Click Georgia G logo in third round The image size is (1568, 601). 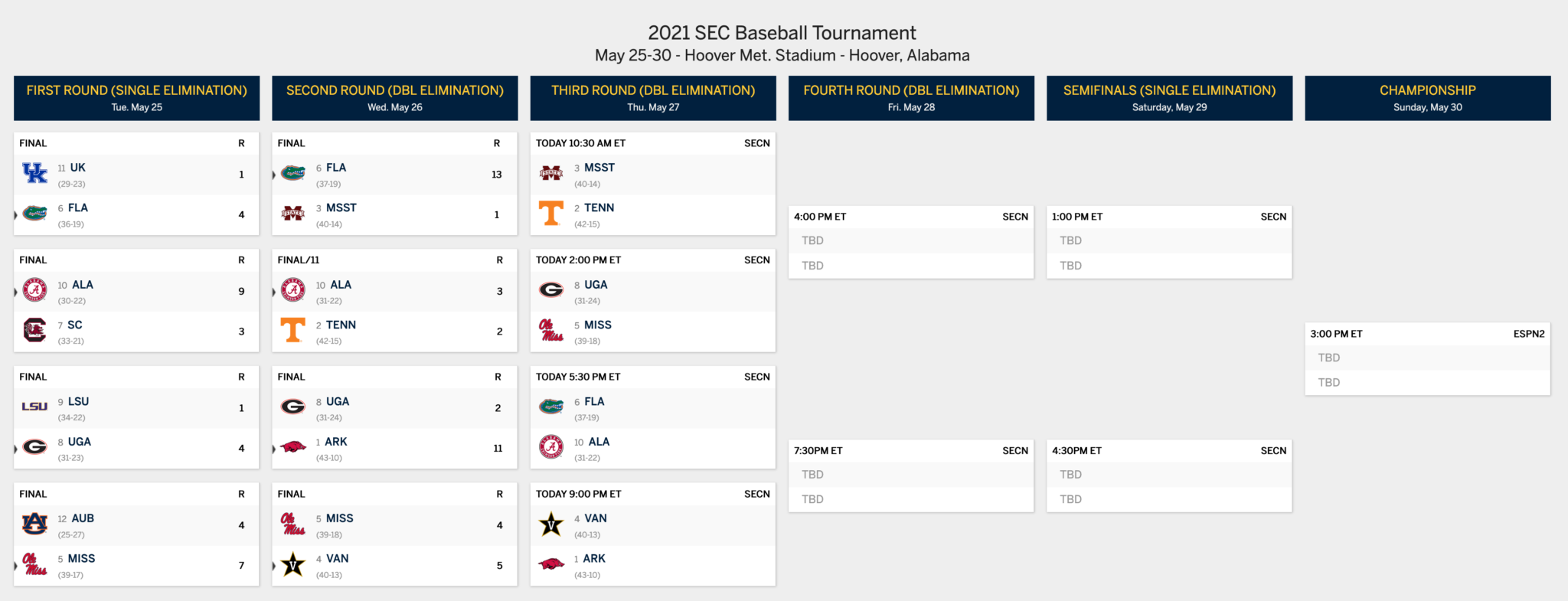click(x=551, y=290)
